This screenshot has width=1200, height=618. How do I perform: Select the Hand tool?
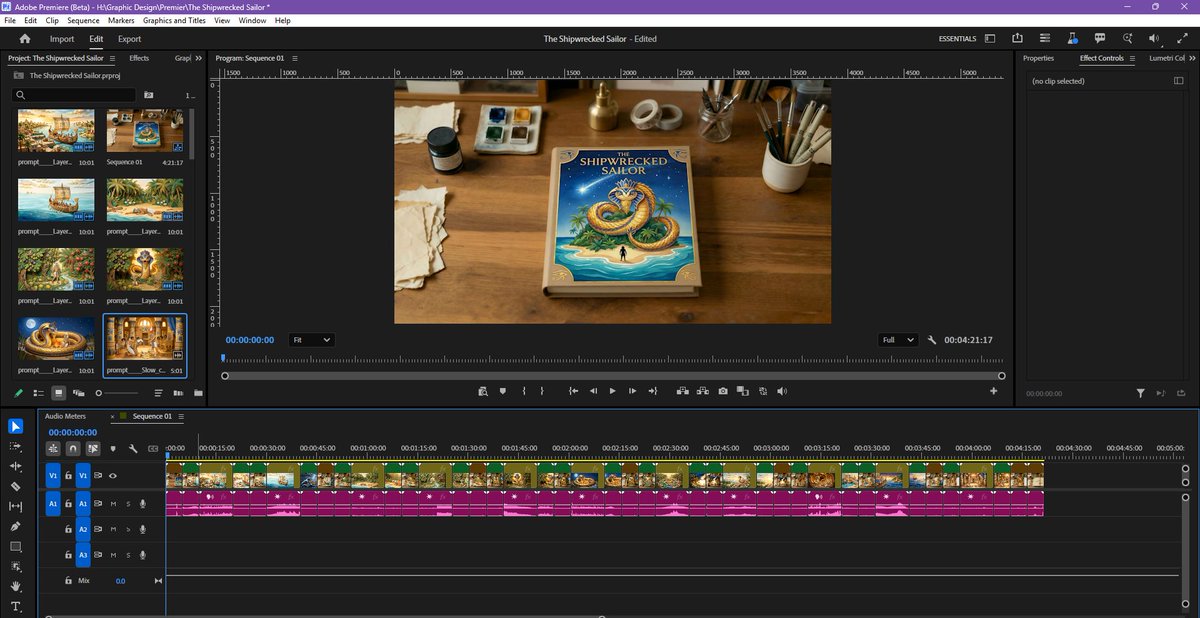pos(14,586)
